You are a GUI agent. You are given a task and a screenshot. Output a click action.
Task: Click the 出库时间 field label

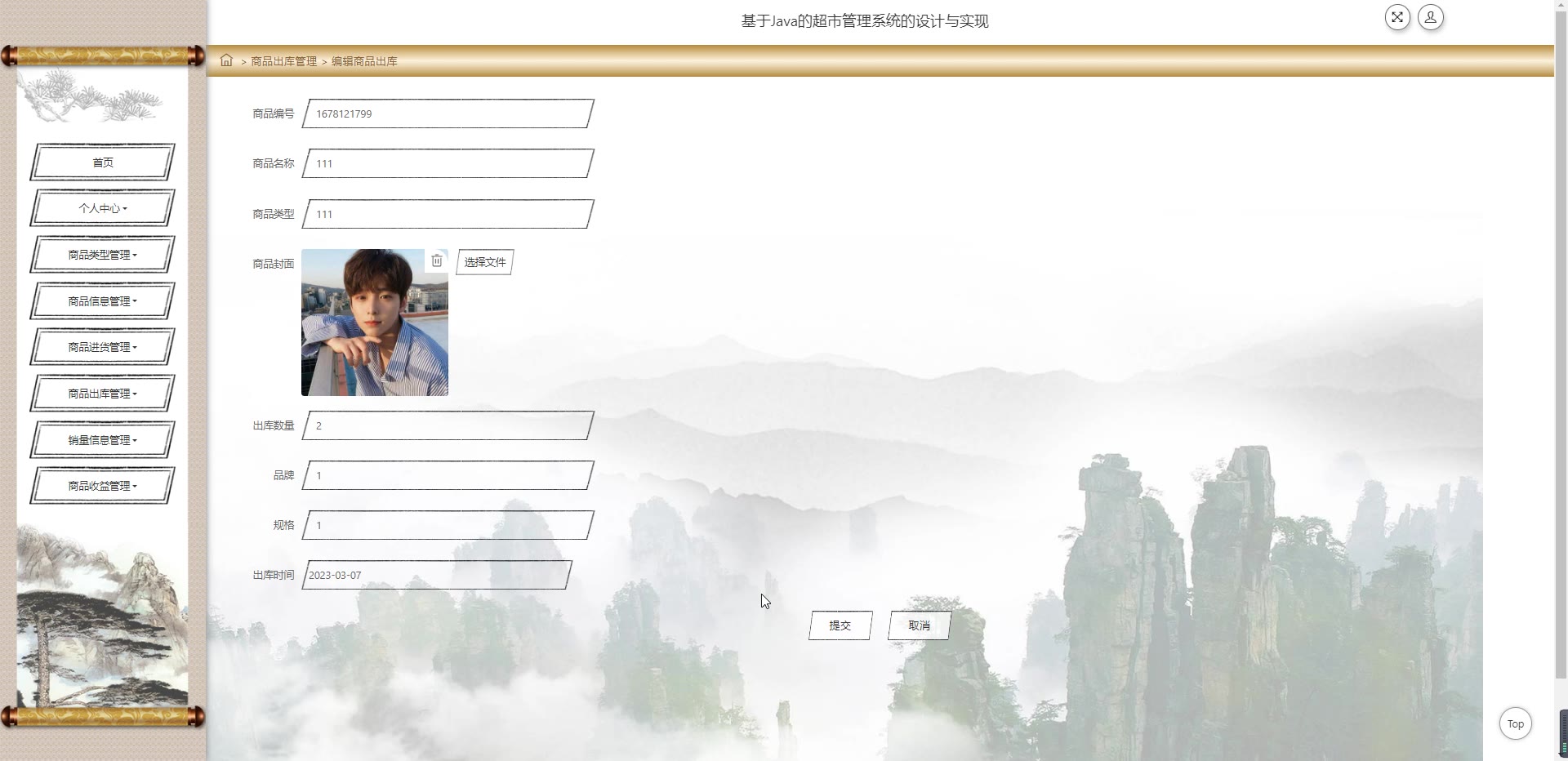click(273, 575)
